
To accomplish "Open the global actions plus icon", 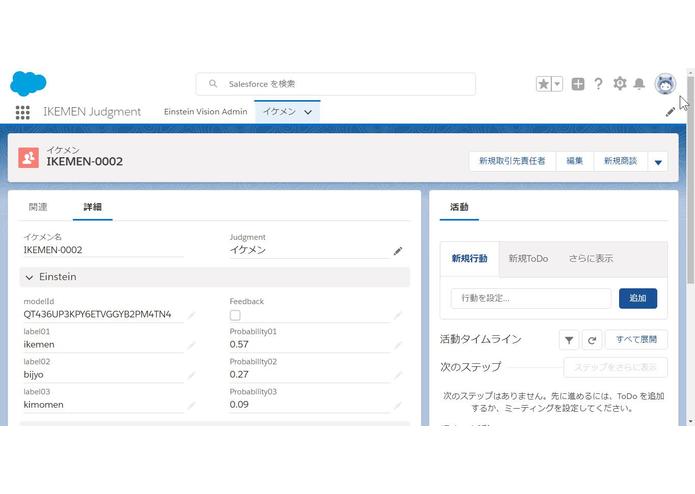I will [x=578, y=84].
